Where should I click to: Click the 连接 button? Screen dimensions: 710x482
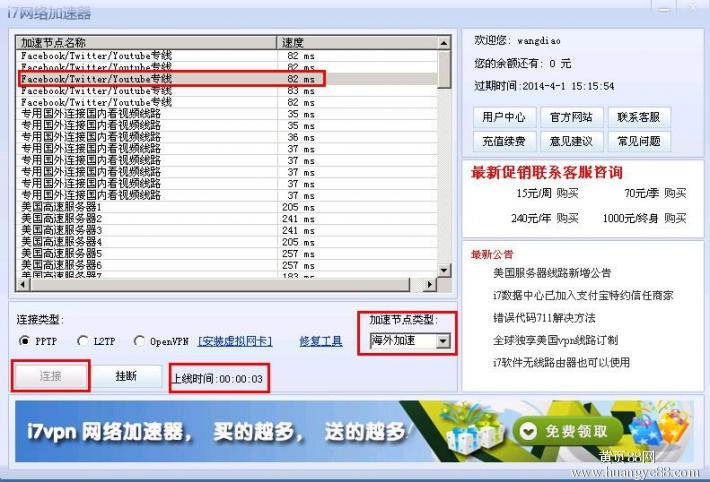50,376
